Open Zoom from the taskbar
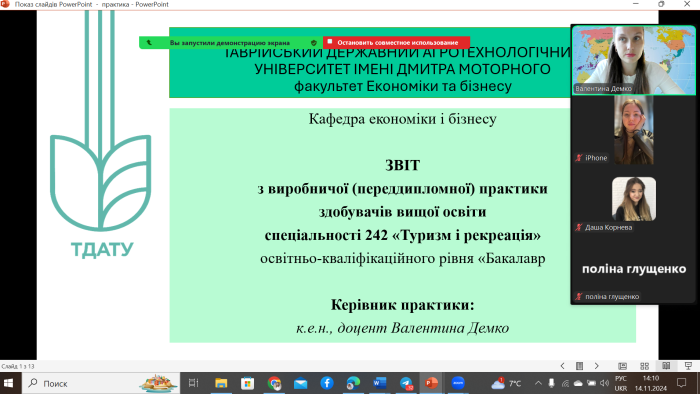 click(458, 383)
